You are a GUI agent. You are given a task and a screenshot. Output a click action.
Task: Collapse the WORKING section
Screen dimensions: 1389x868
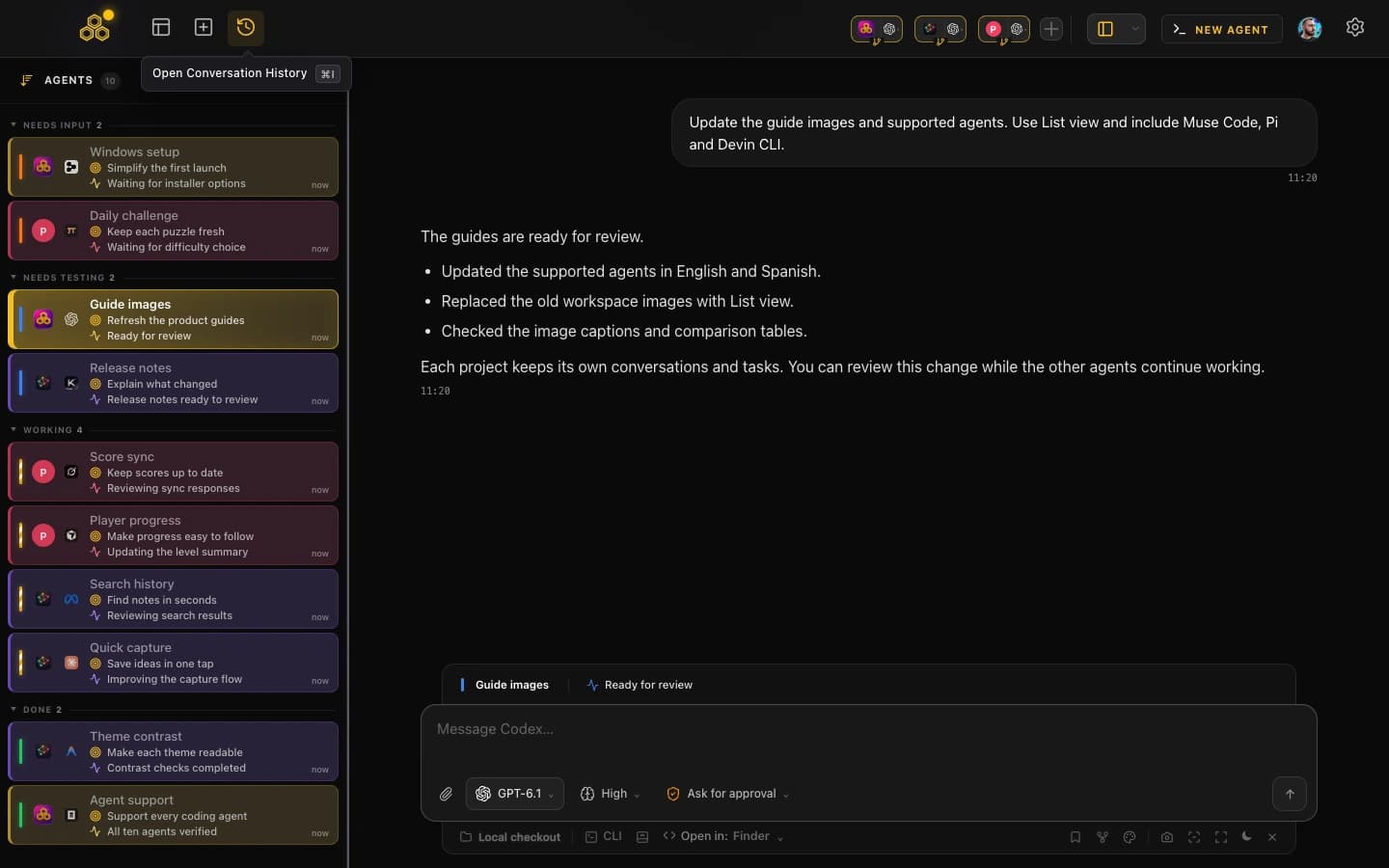[47, 430]
